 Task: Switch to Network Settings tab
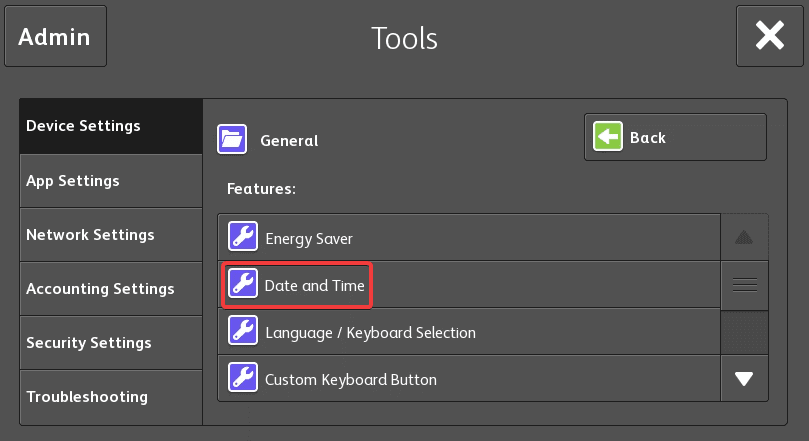click(110, 235)
